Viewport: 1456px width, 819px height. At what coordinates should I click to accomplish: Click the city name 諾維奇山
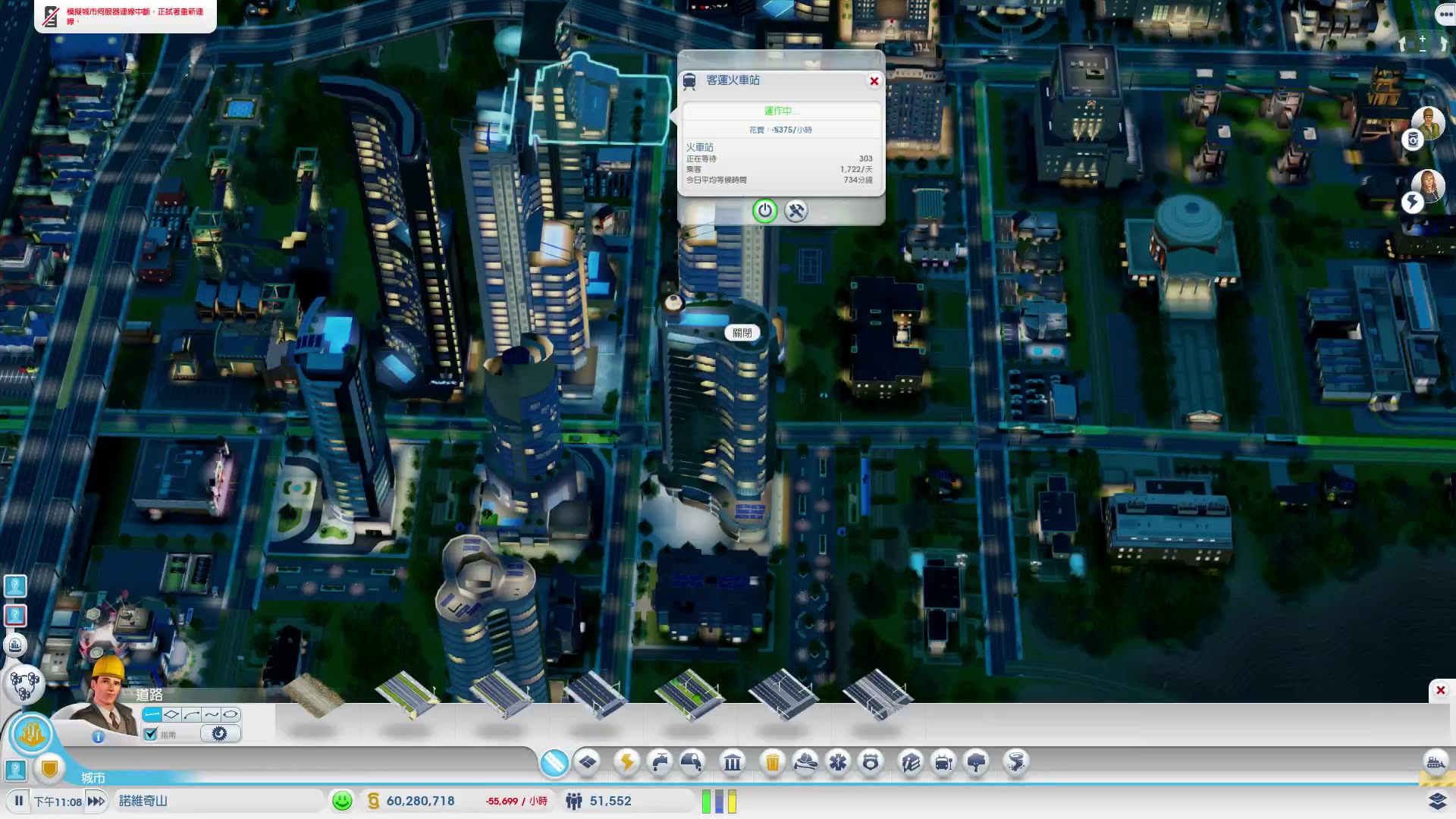(x=143, y=801)
